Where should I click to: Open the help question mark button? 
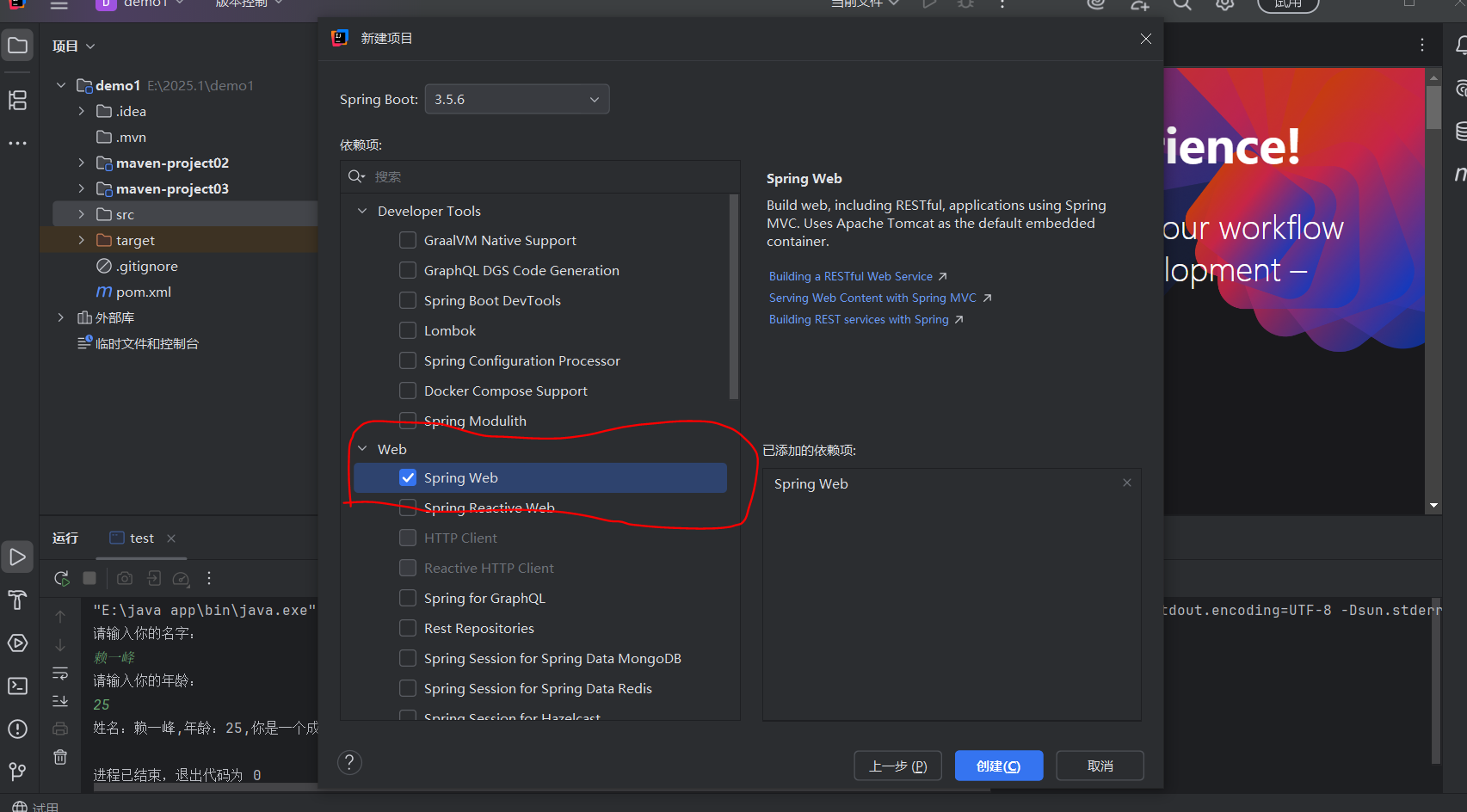pos(349,762)
